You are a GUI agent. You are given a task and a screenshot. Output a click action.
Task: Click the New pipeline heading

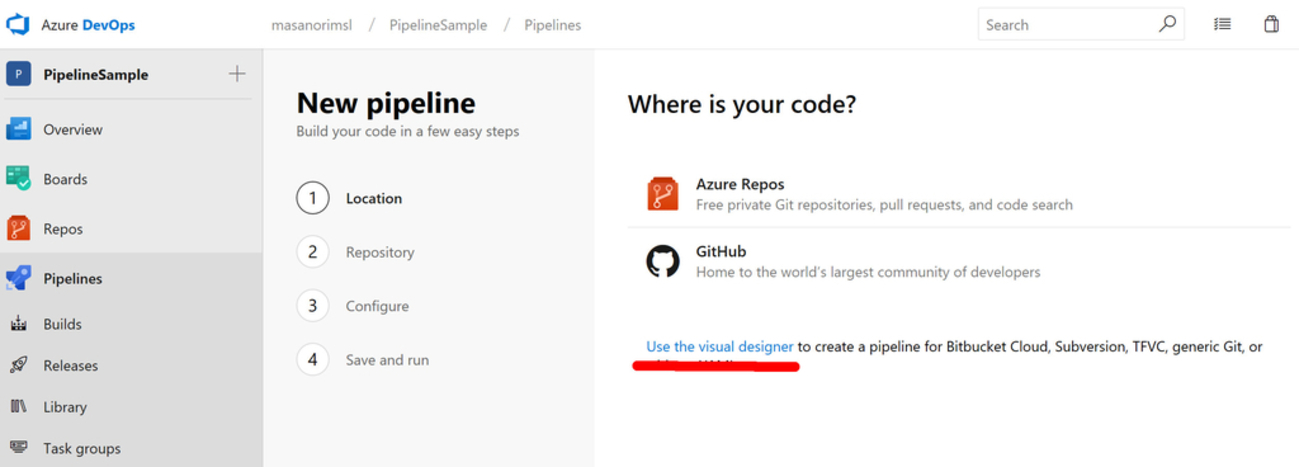[386, 103]
